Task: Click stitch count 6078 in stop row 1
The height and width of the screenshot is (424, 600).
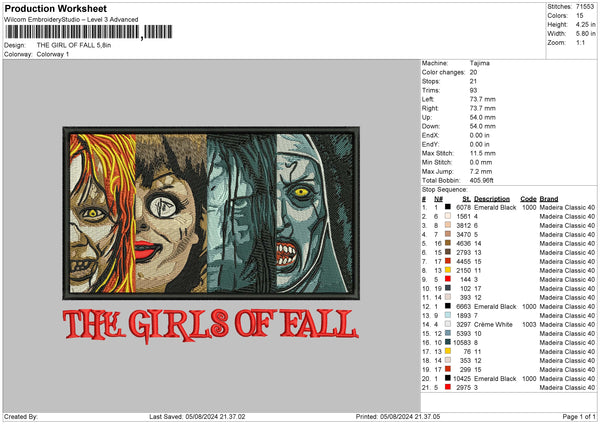Action: coord(463,207)
